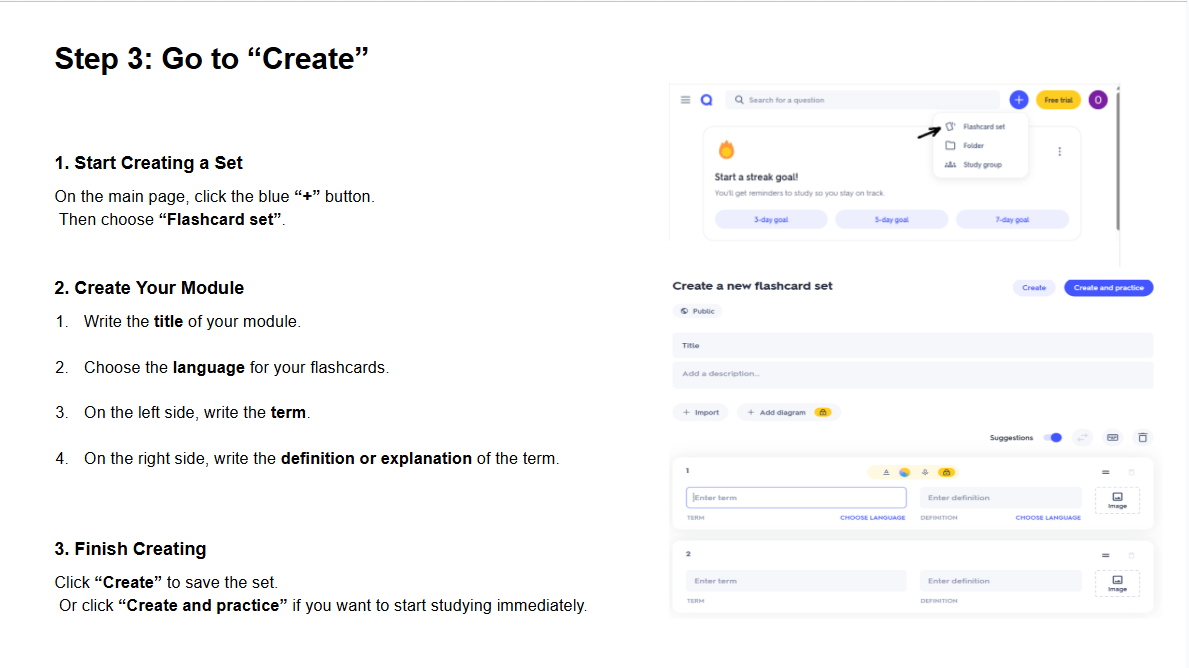Click the blue plus create button

coord(1018,100)
